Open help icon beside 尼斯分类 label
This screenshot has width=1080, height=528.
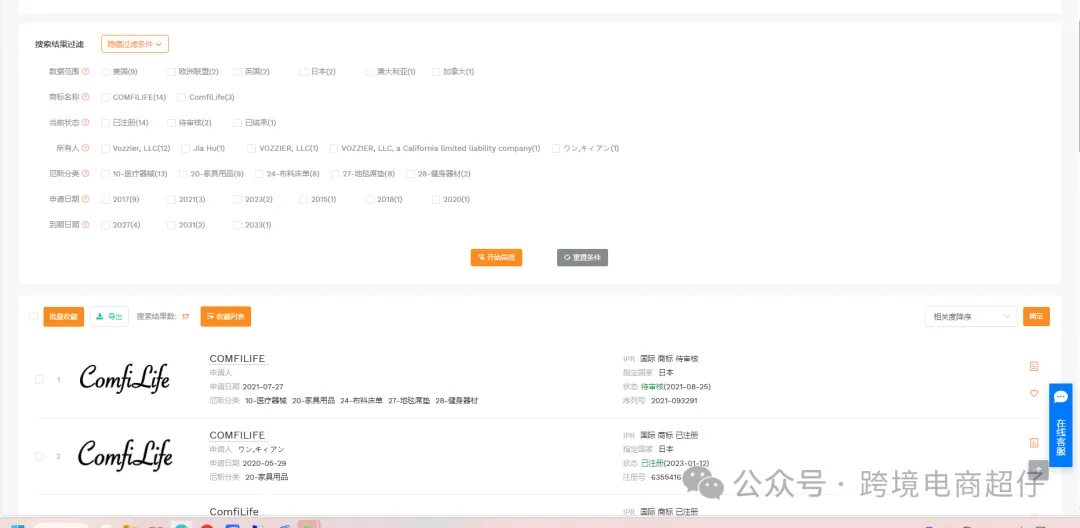(x=86, y=173)
